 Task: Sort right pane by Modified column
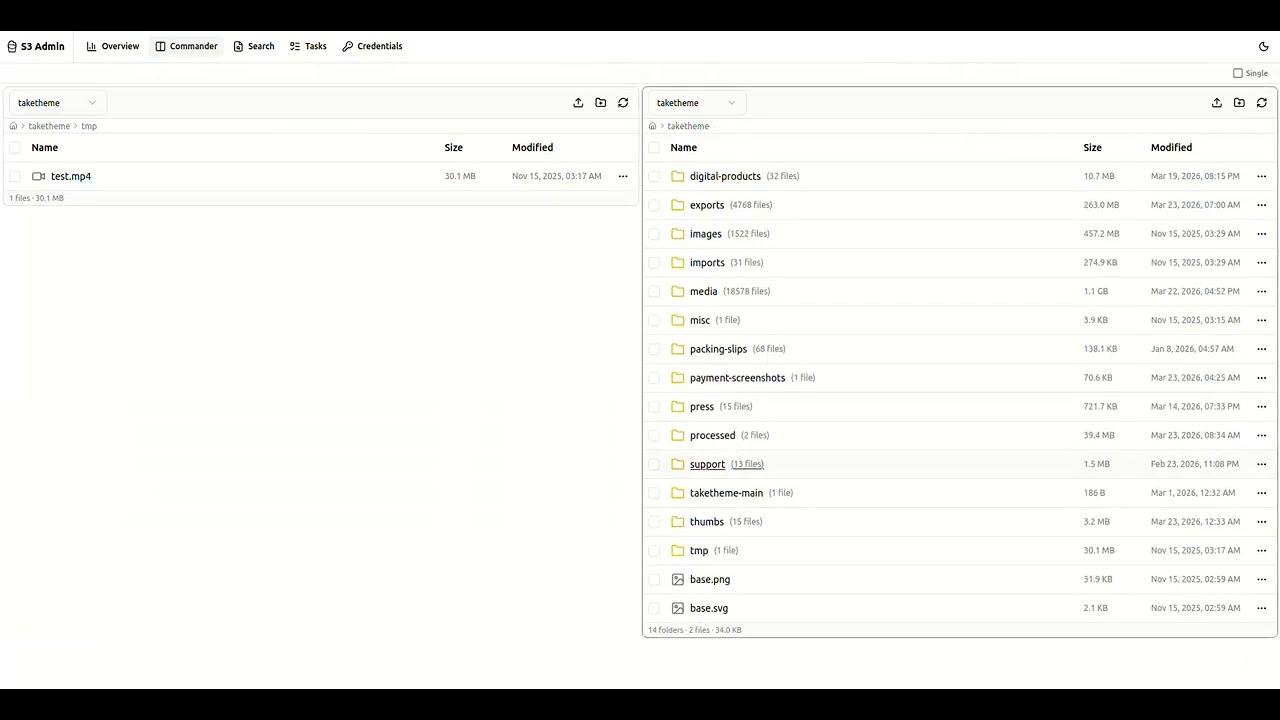[x=1171, y=147]
